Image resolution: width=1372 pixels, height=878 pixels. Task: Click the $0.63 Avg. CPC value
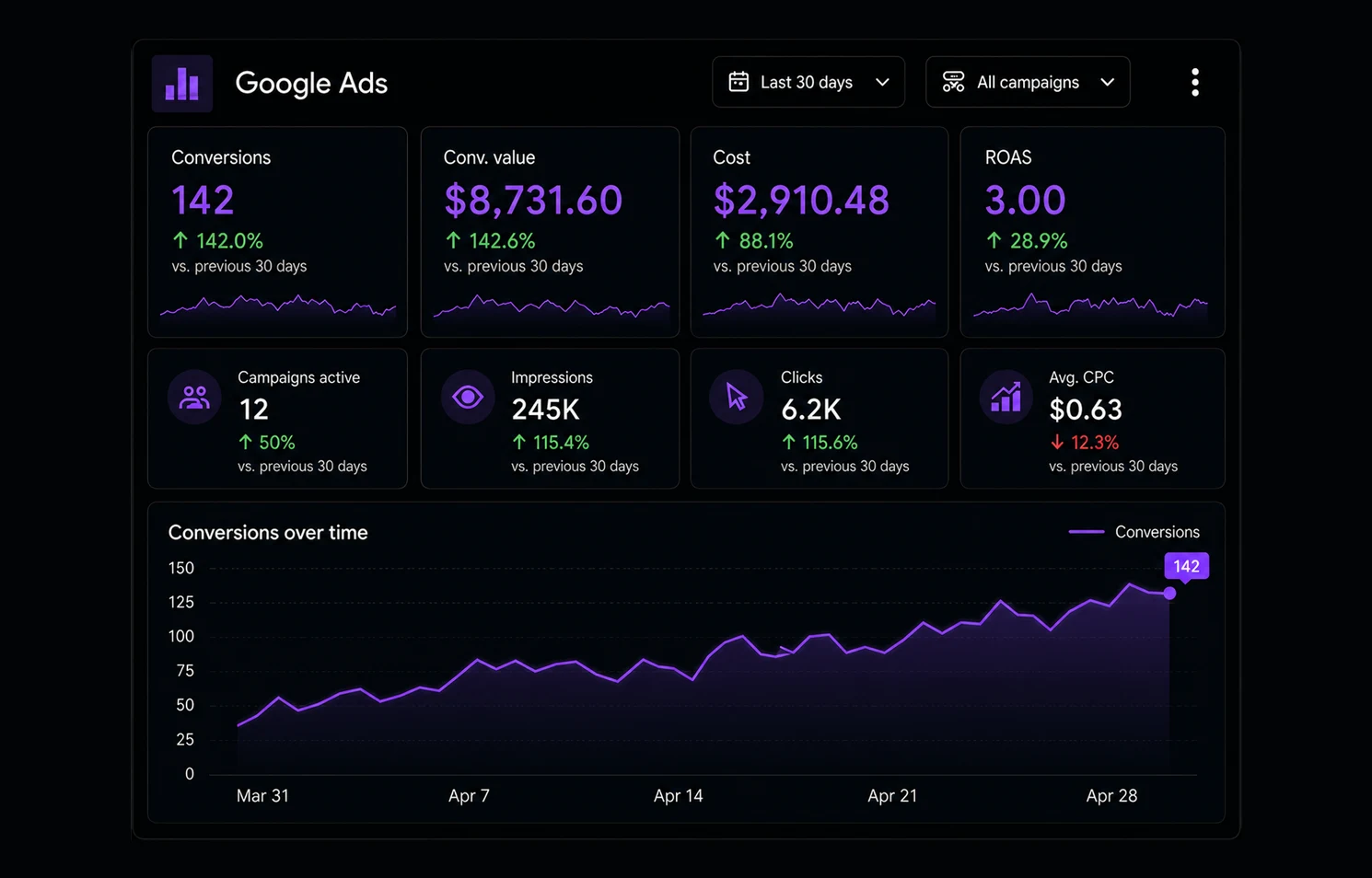1086,410
